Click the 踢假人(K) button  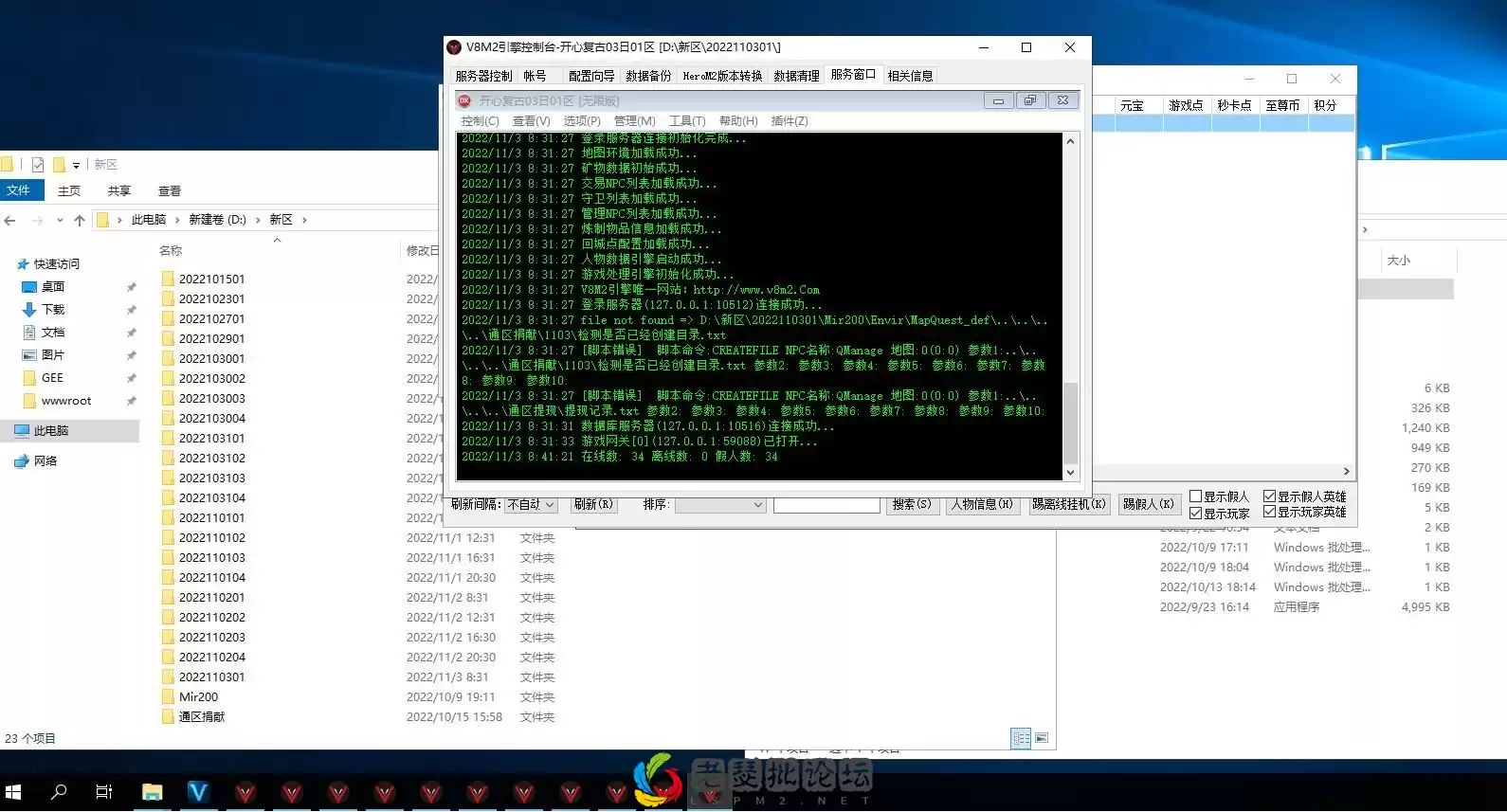point(1149,505)
